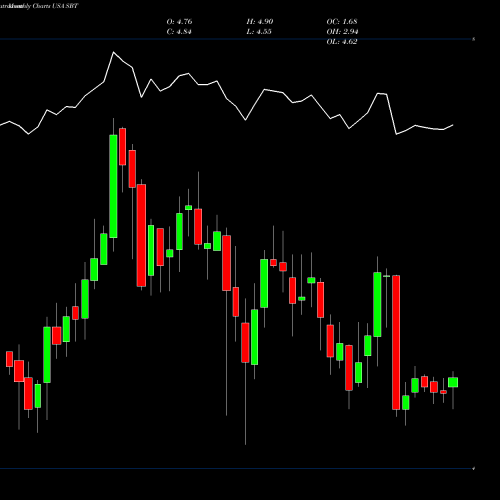Screen dimensions: 500x500
Task: Select the long red candlestick before the final consolidation
Action: coord(396,342)
